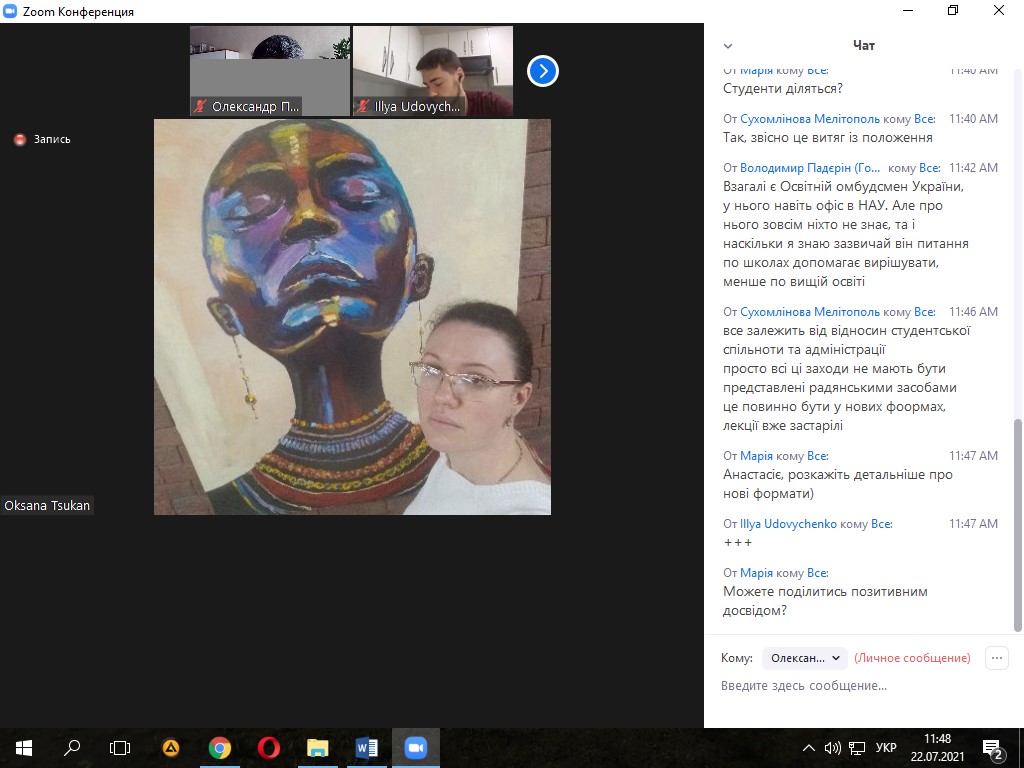
Task: Click the Oksana Tsukan name label
Action: coord(47,505)
